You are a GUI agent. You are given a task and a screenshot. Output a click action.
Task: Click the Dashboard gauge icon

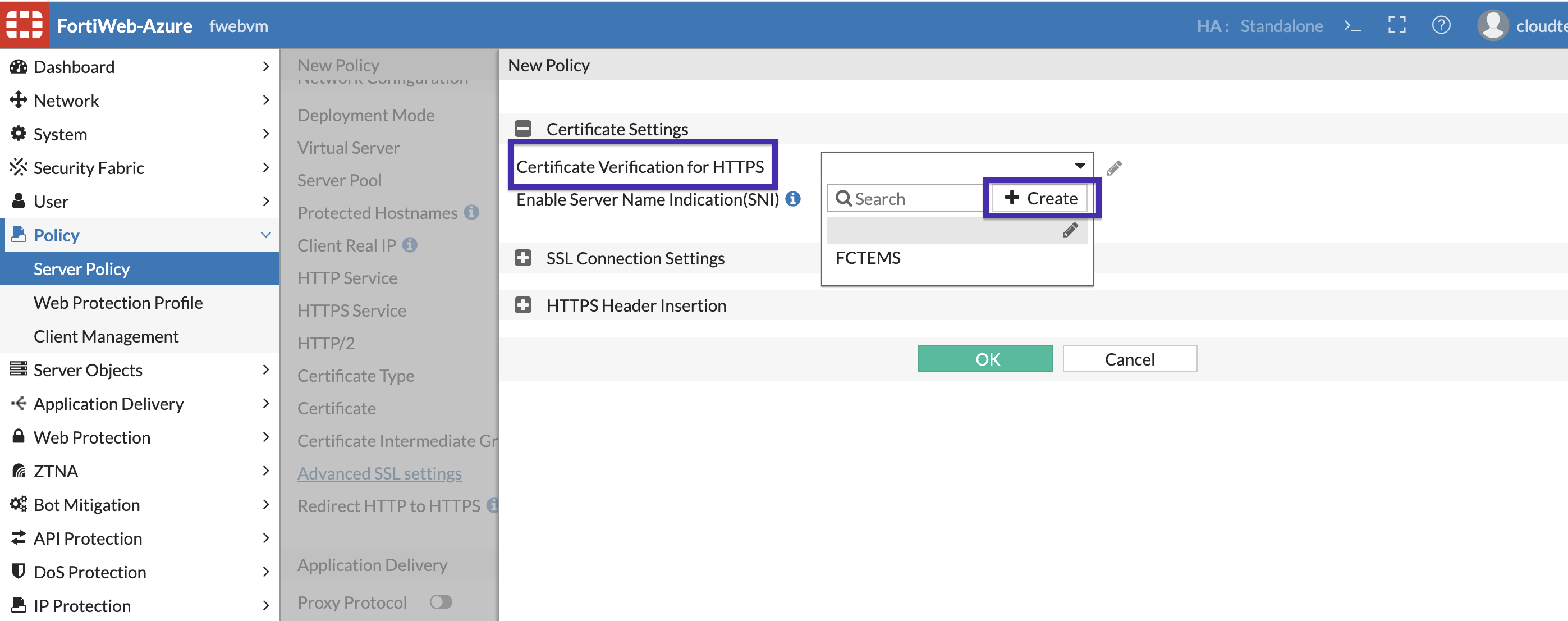pyautogui.click(x=19, y=66)
